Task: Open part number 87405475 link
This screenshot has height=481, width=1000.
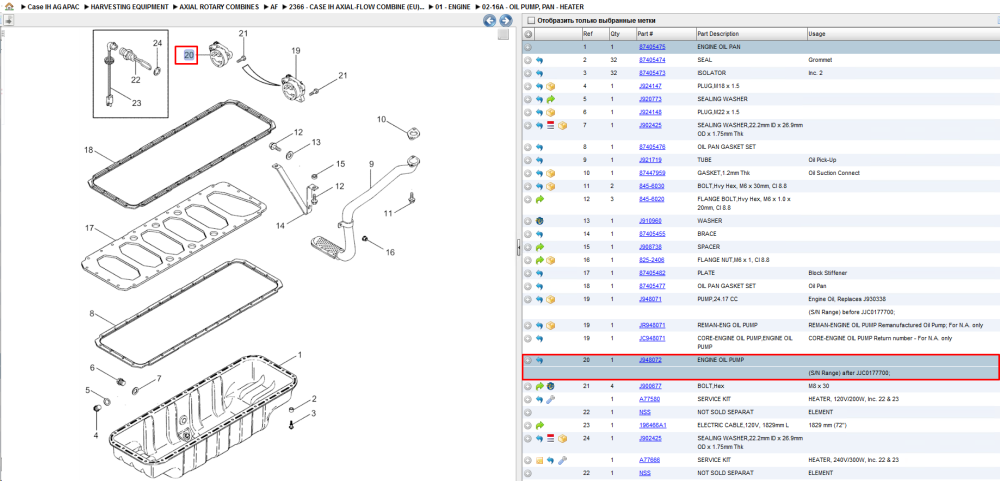Action: tap(652, 47)
